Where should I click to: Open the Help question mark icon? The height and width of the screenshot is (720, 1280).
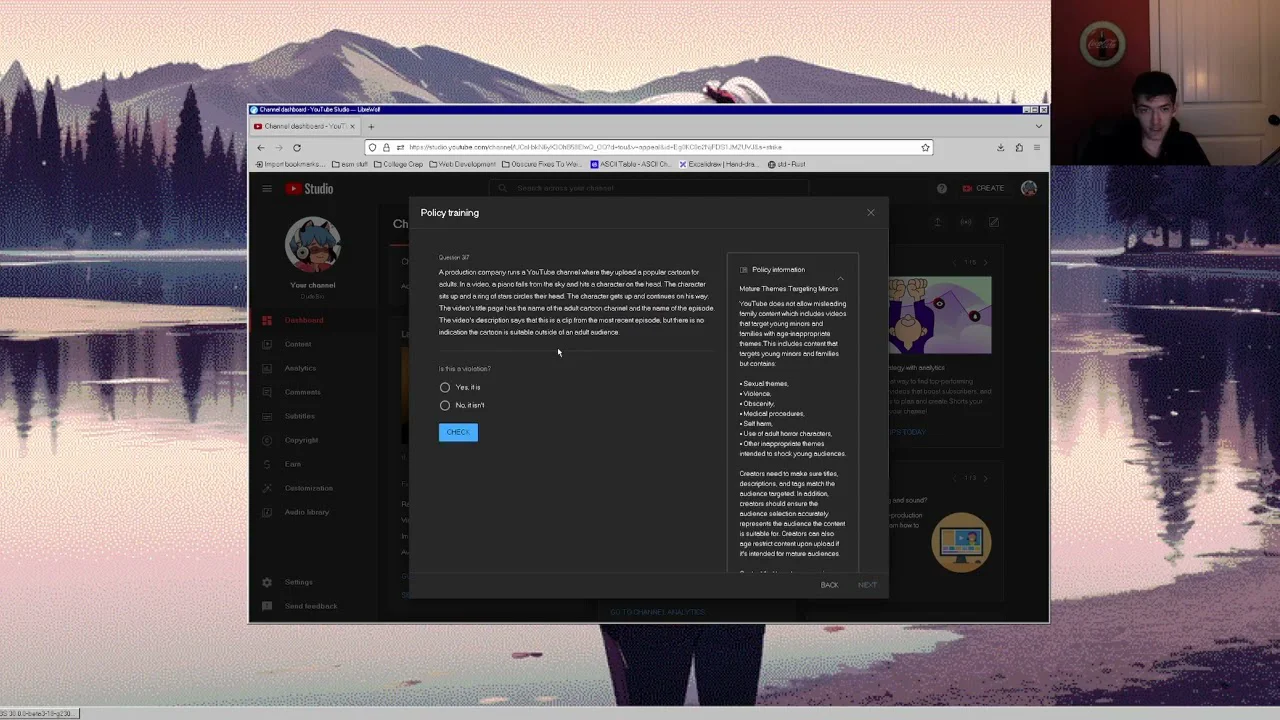click(941, 188)
